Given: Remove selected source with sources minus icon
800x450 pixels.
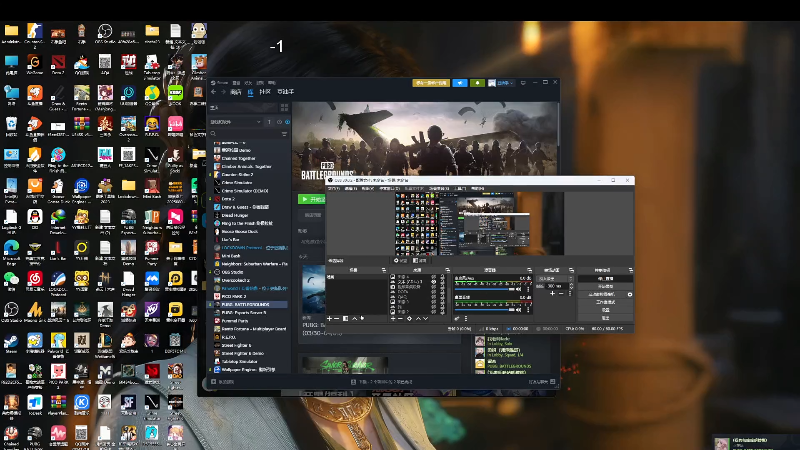Looking at the screenshot, I should click(400, 318).
